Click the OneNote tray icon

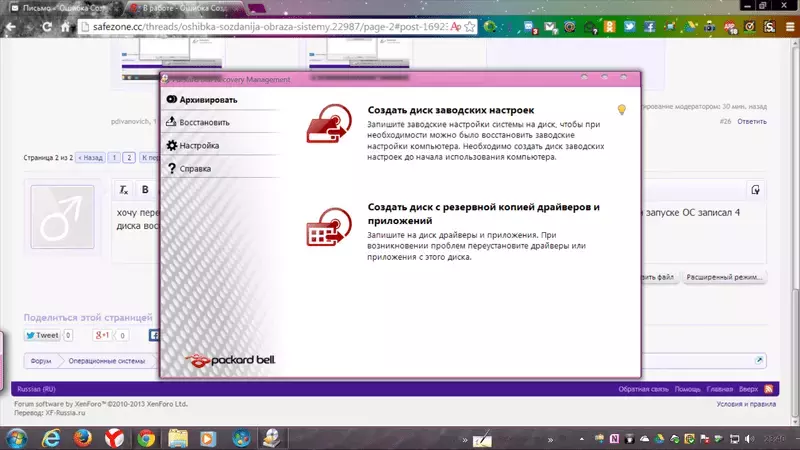coord(614,439)
